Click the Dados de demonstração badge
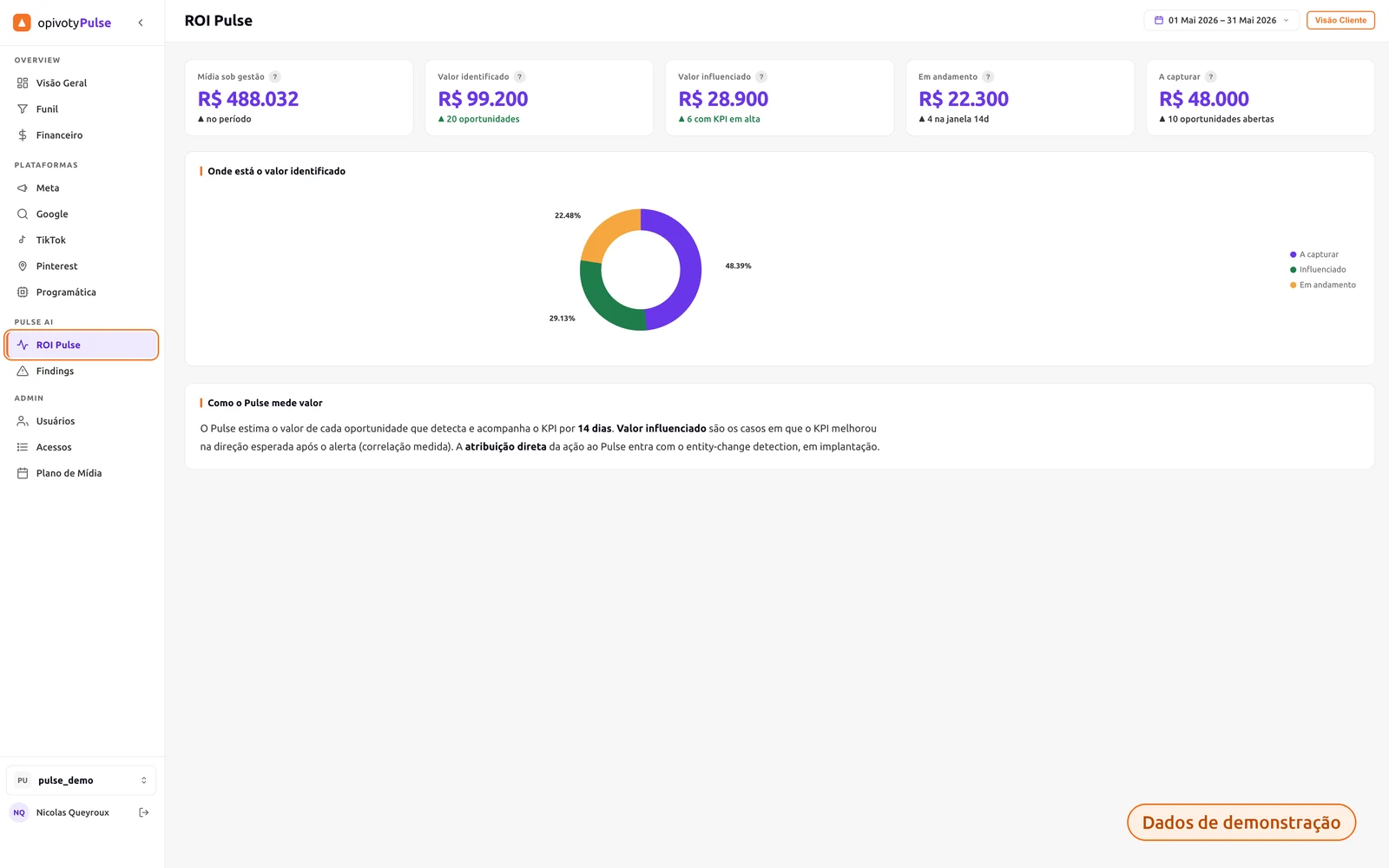 [x=1241, y=823]
